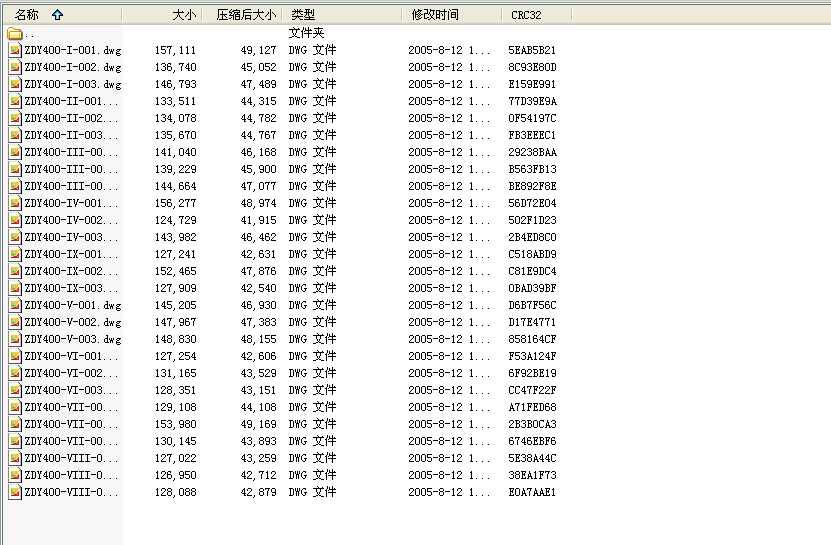The height and width of the screenshot is (545, 831).
Task: Select CRC value E0A7AAE1
Action: [x=532, y=492]
